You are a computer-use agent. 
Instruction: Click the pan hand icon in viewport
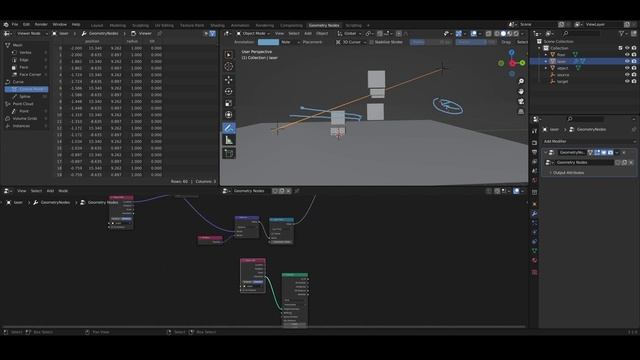pyautogui.click(x=521, y=91)
